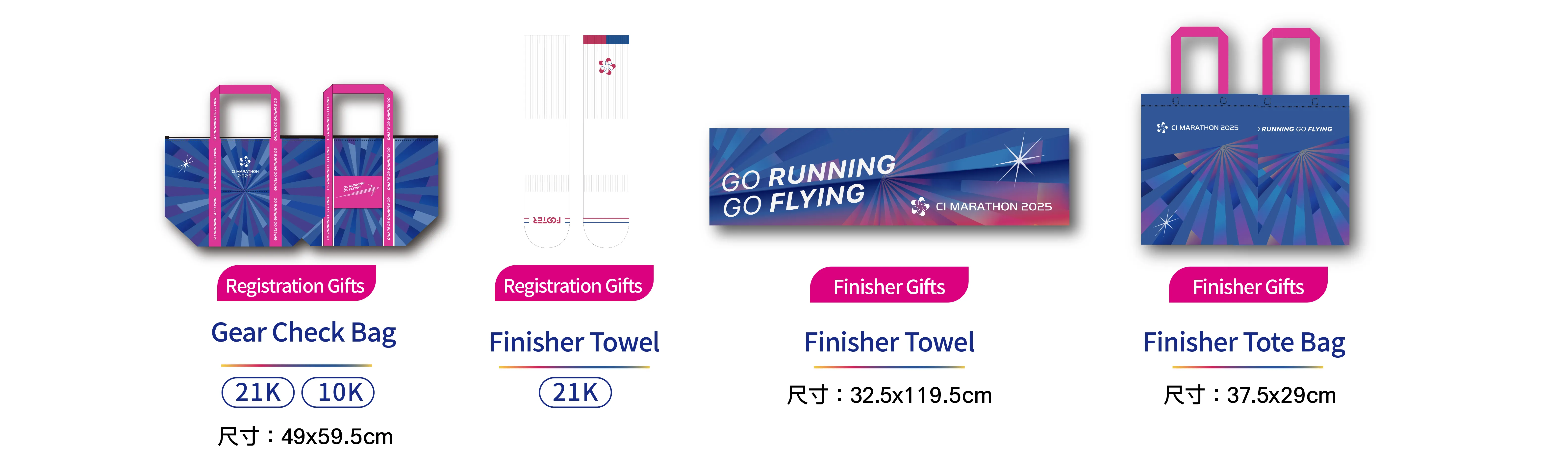
Task: Open the Finisher Towel title under the towel
Action: pyautogui.click(x=889, y=342)
